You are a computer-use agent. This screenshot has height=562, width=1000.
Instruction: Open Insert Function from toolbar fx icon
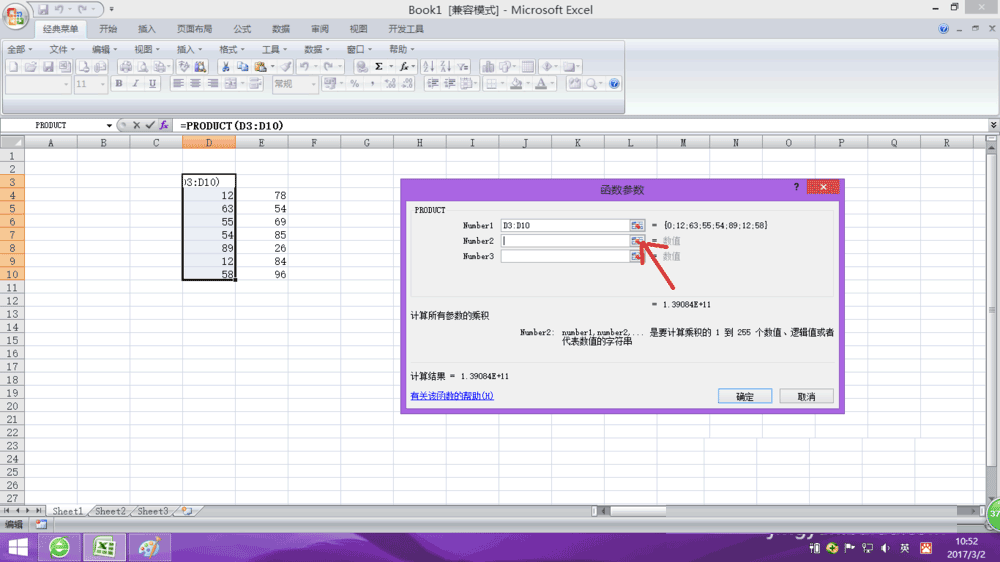point(404,66)
